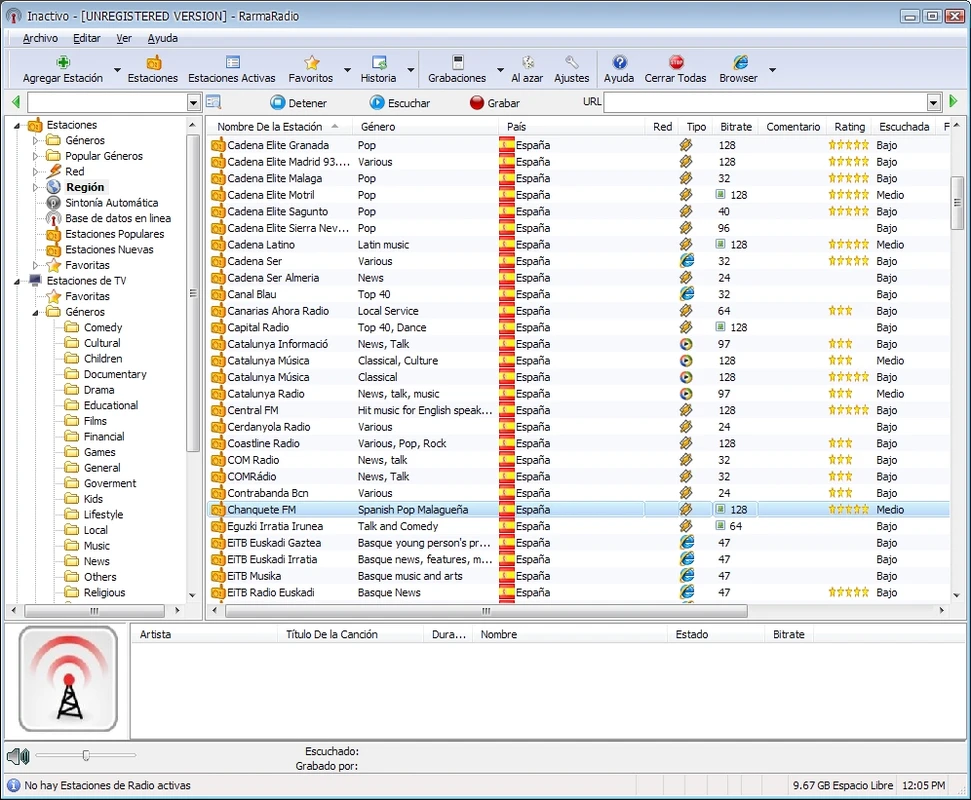971x800 pixels.
Task: Expand the Región tree node
Action: (35, 187)
